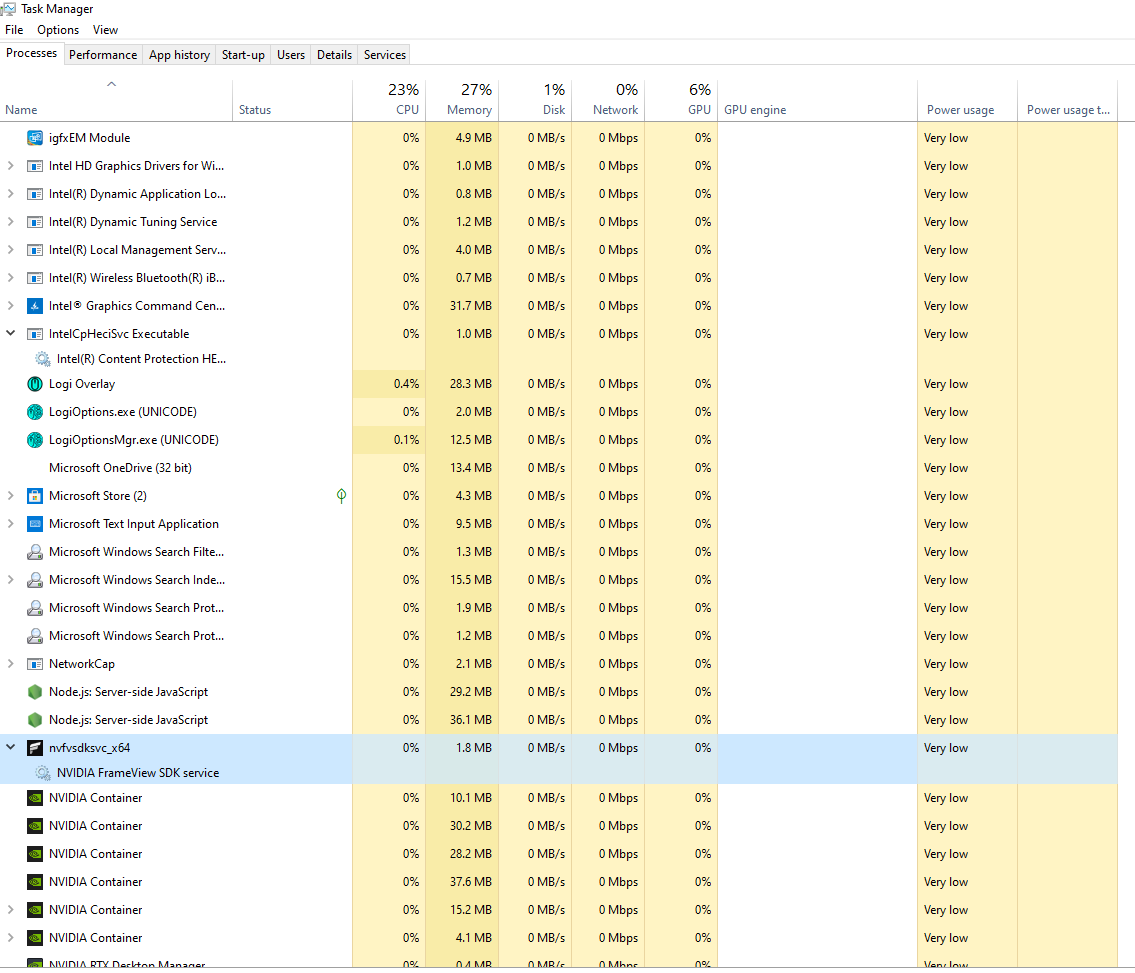The image size is (1135, 973).
Task: Click the LogiOptionsMgr.exe icon
Action: coord(35,440)
